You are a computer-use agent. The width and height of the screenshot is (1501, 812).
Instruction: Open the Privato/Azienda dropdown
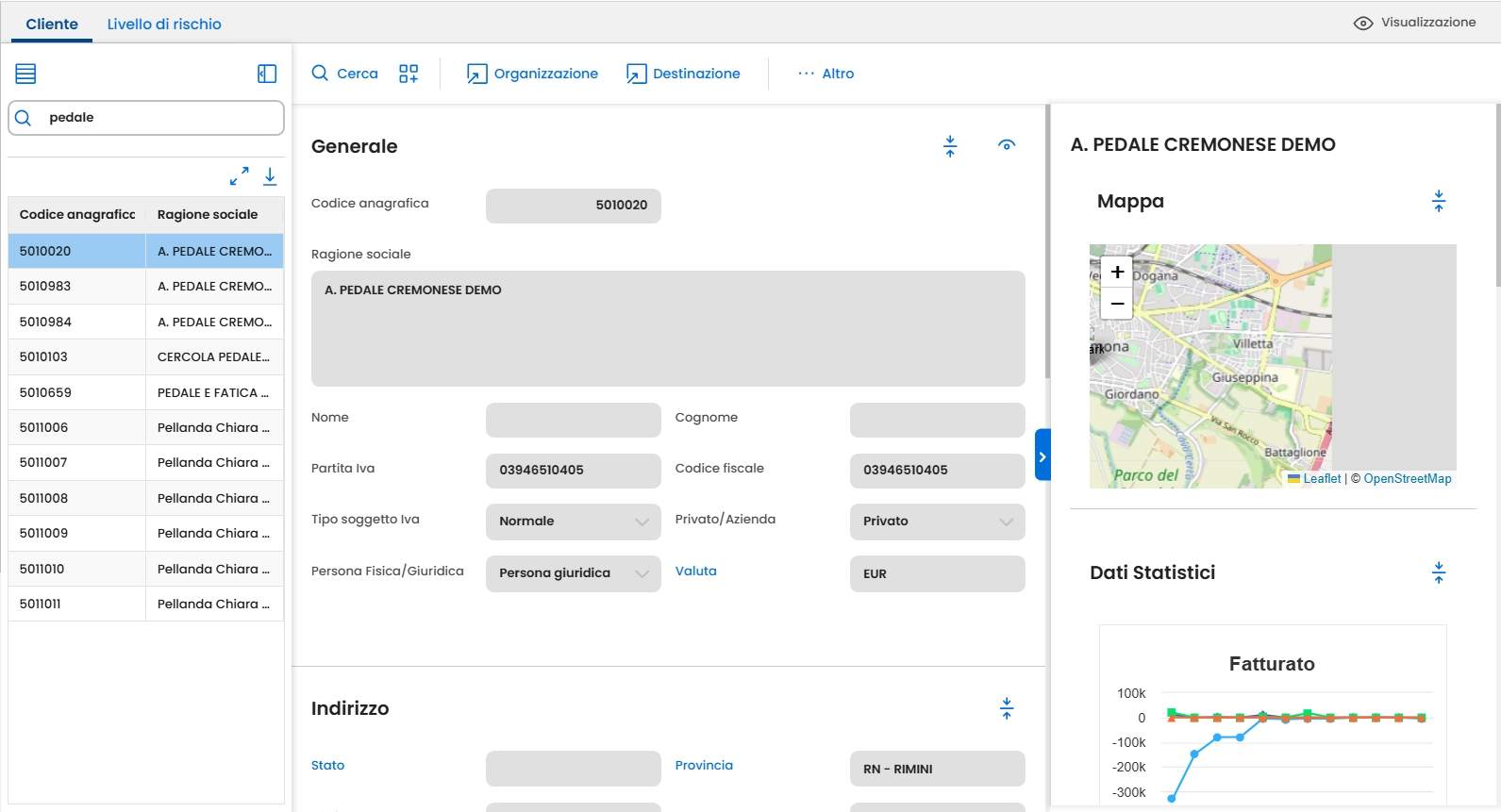[937, 522]
